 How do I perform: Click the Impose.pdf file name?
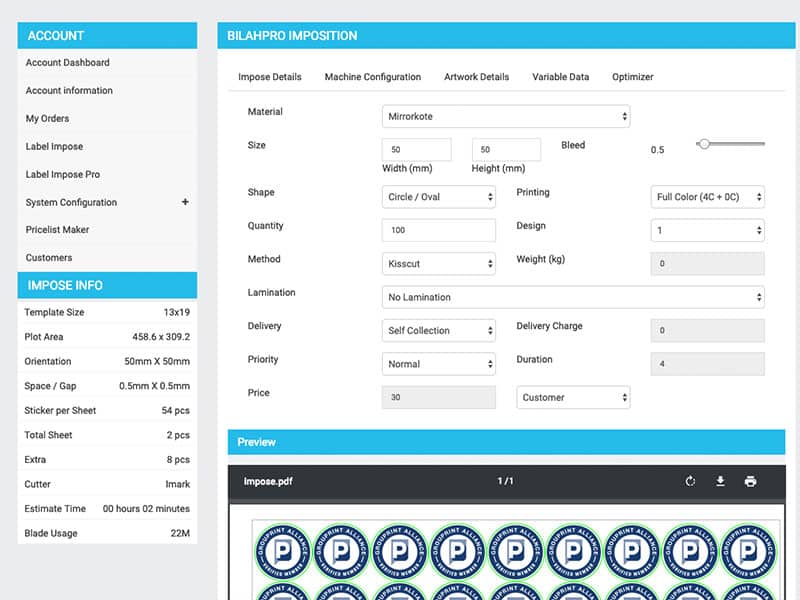(x=268, y=482)
